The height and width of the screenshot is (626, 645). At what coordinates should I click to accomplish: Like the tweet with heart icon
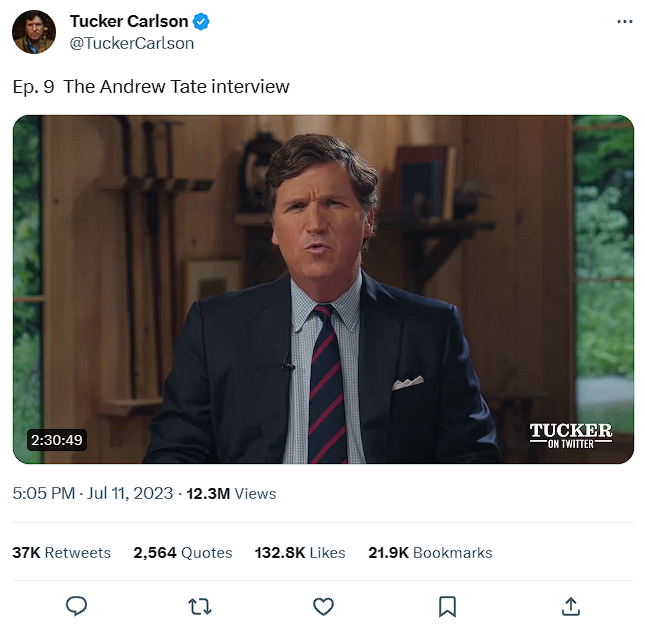pyautogui.click(x=323, y=606)
